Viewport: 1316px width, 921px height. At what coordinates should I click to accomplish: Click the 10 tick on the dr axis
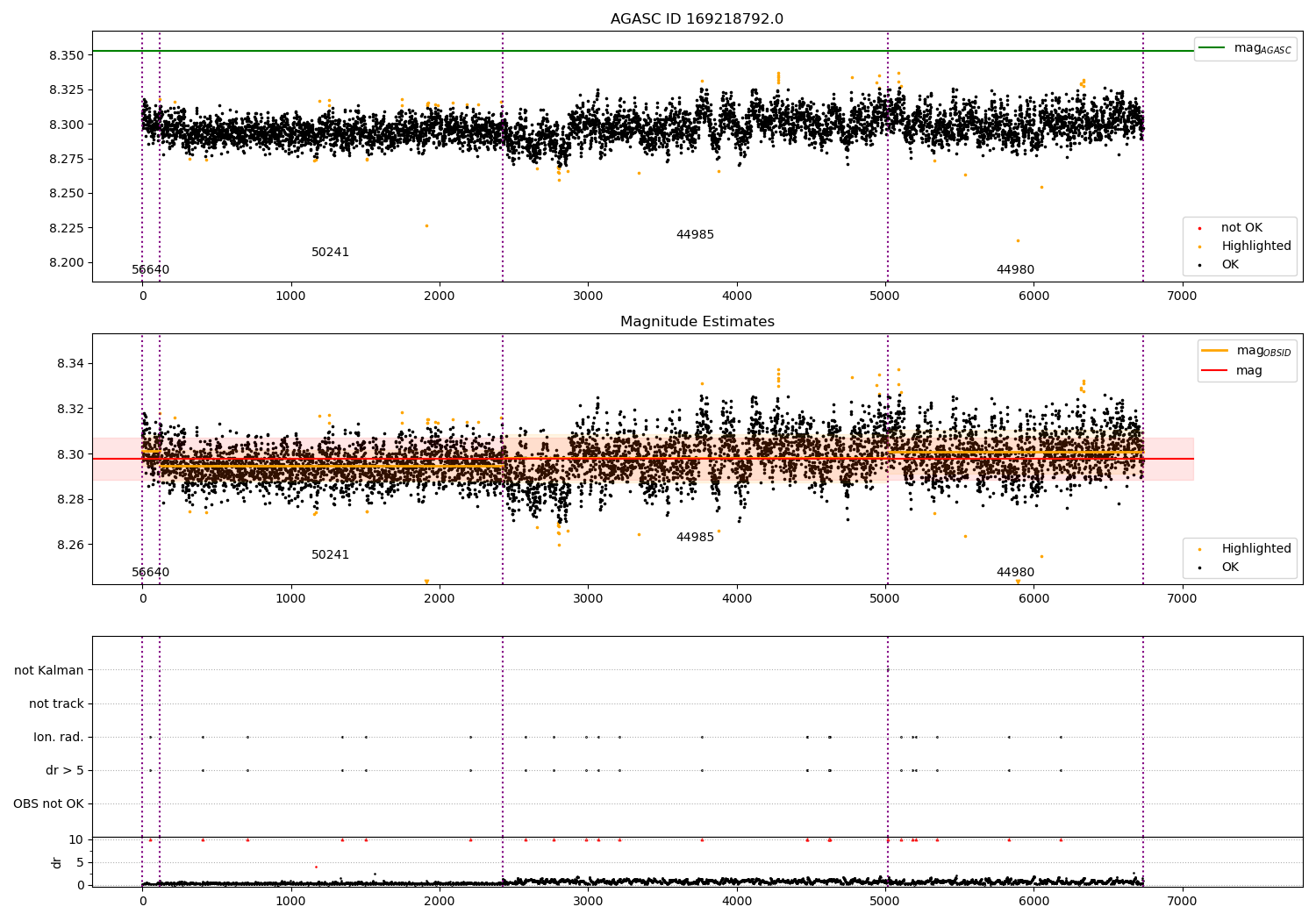[x=77, y=839]
